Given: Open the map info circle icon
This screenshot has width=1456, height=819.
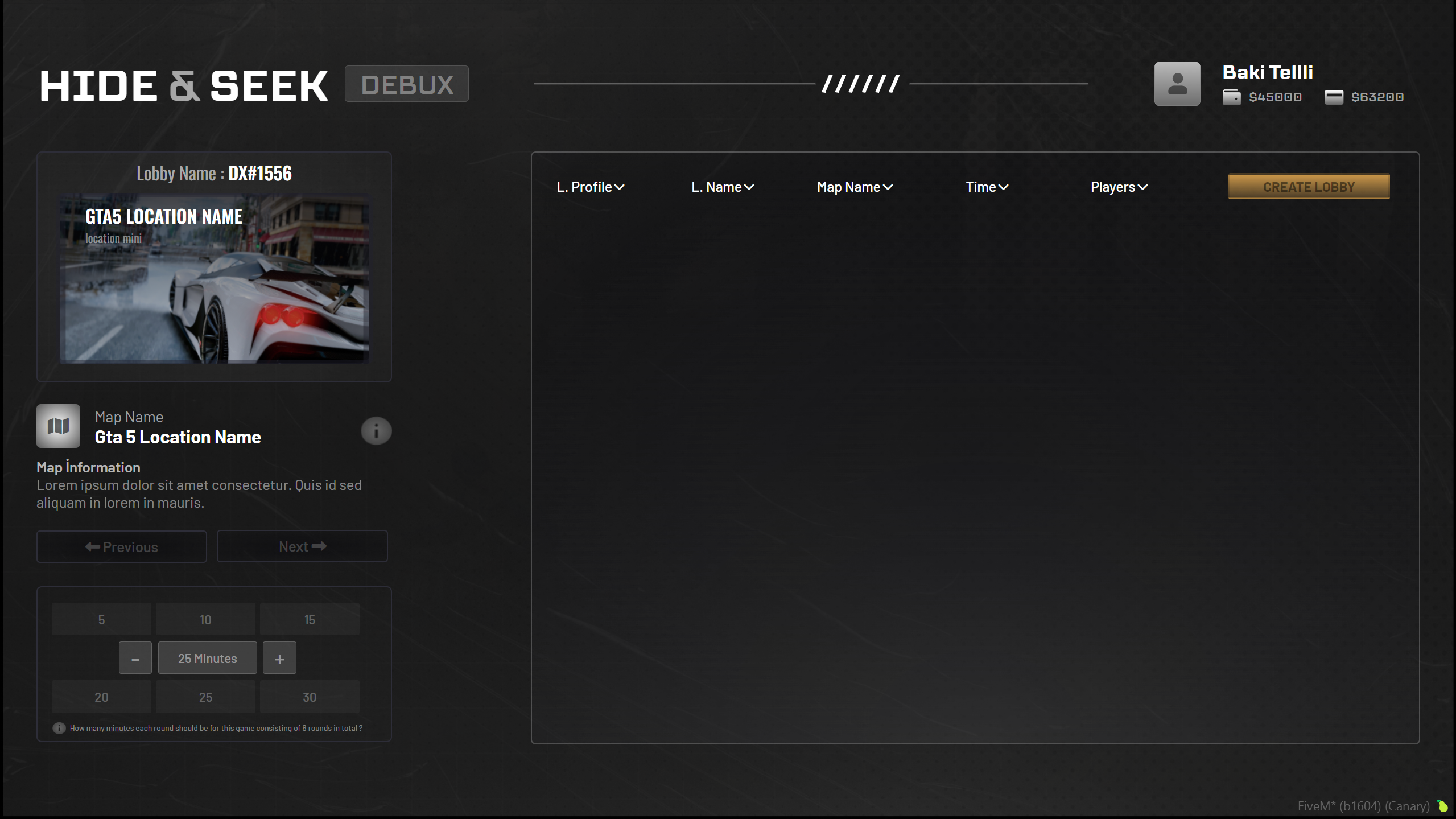Looking at the screenshot, I should coord(376,431).
